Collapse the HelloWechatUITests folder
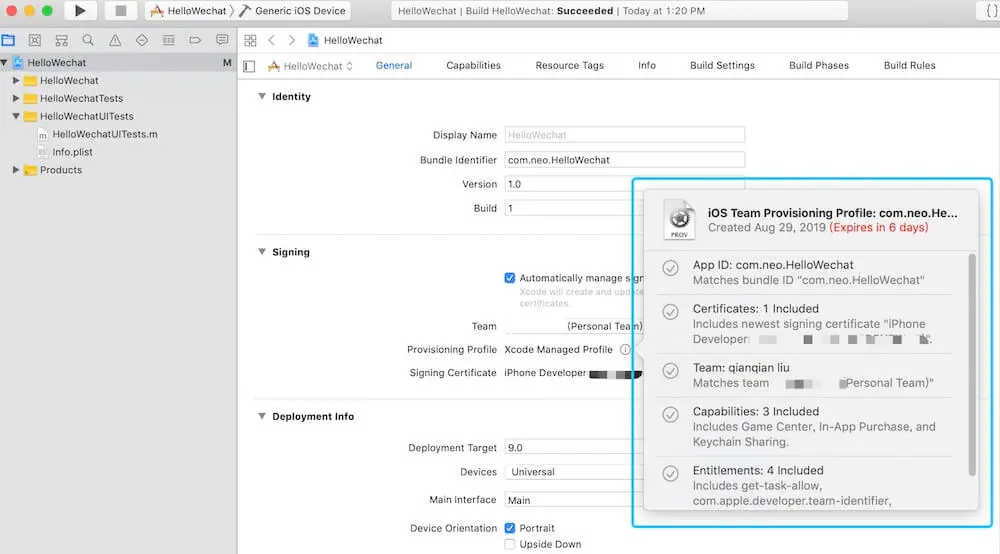Image resolution: width=1000 pixels, height=554 pixels. [16, 116]
